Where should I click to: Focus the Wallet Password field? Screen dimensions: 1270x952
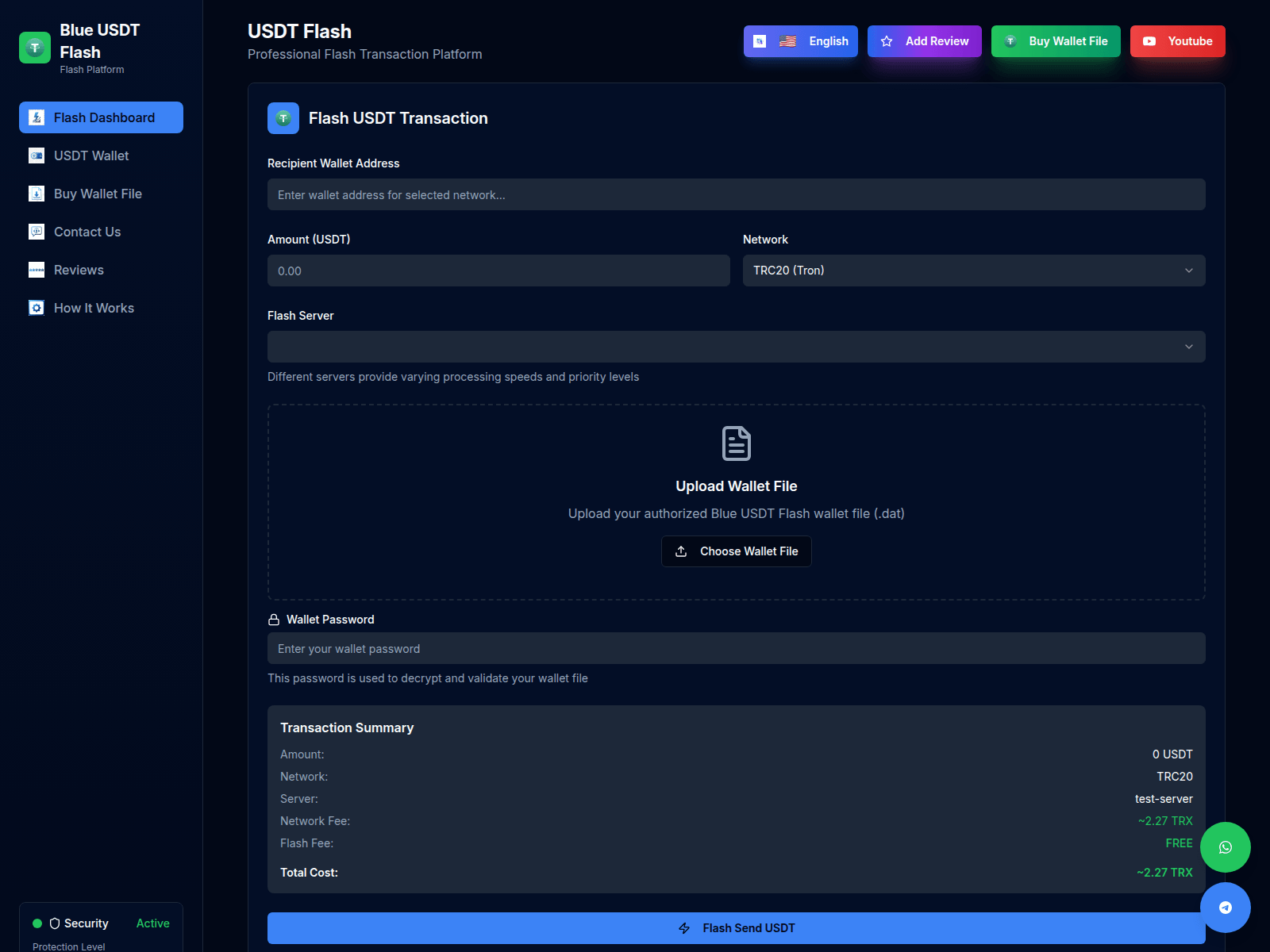737,648
